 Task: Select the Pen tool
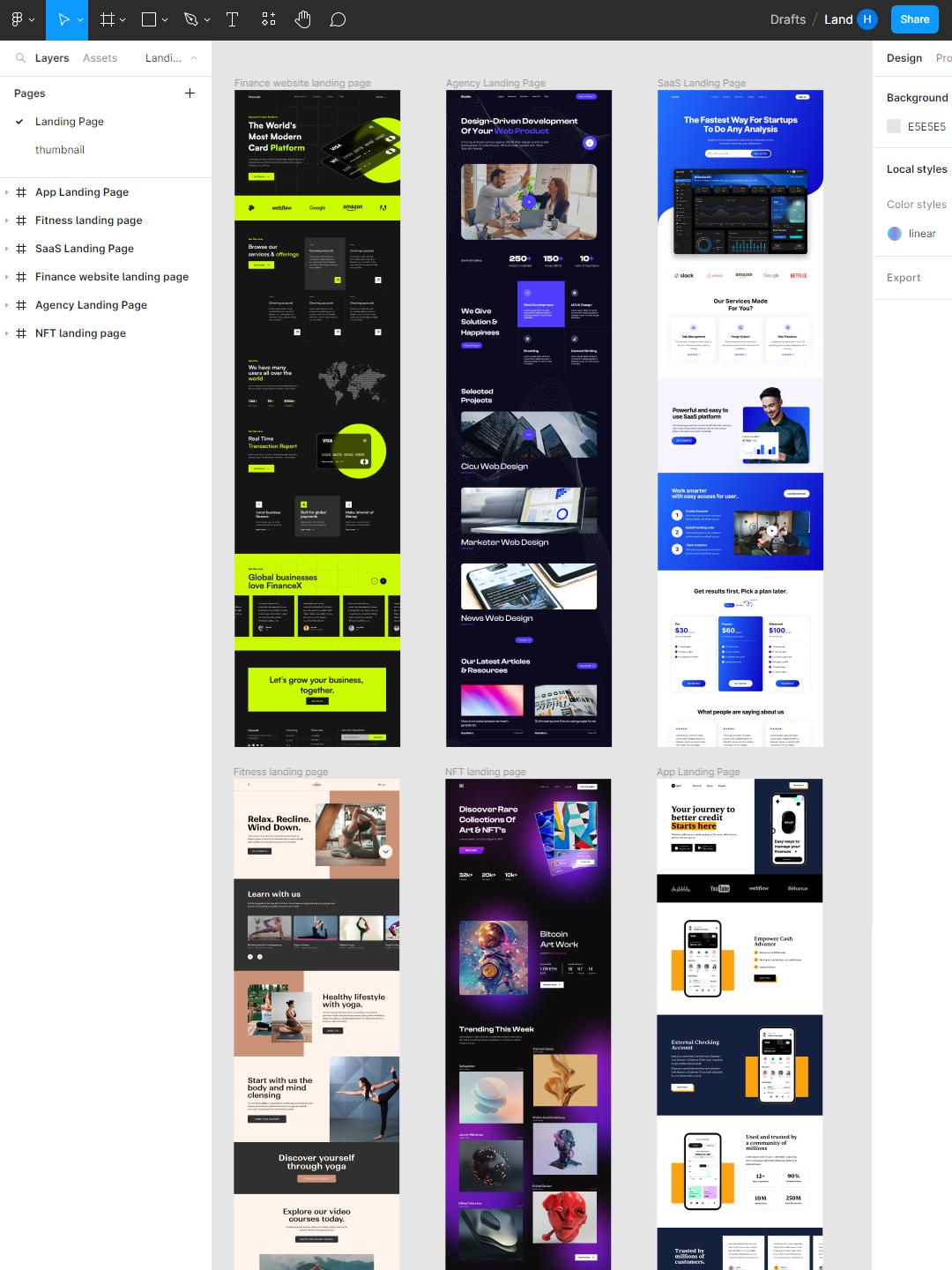(x=191, y=19)
